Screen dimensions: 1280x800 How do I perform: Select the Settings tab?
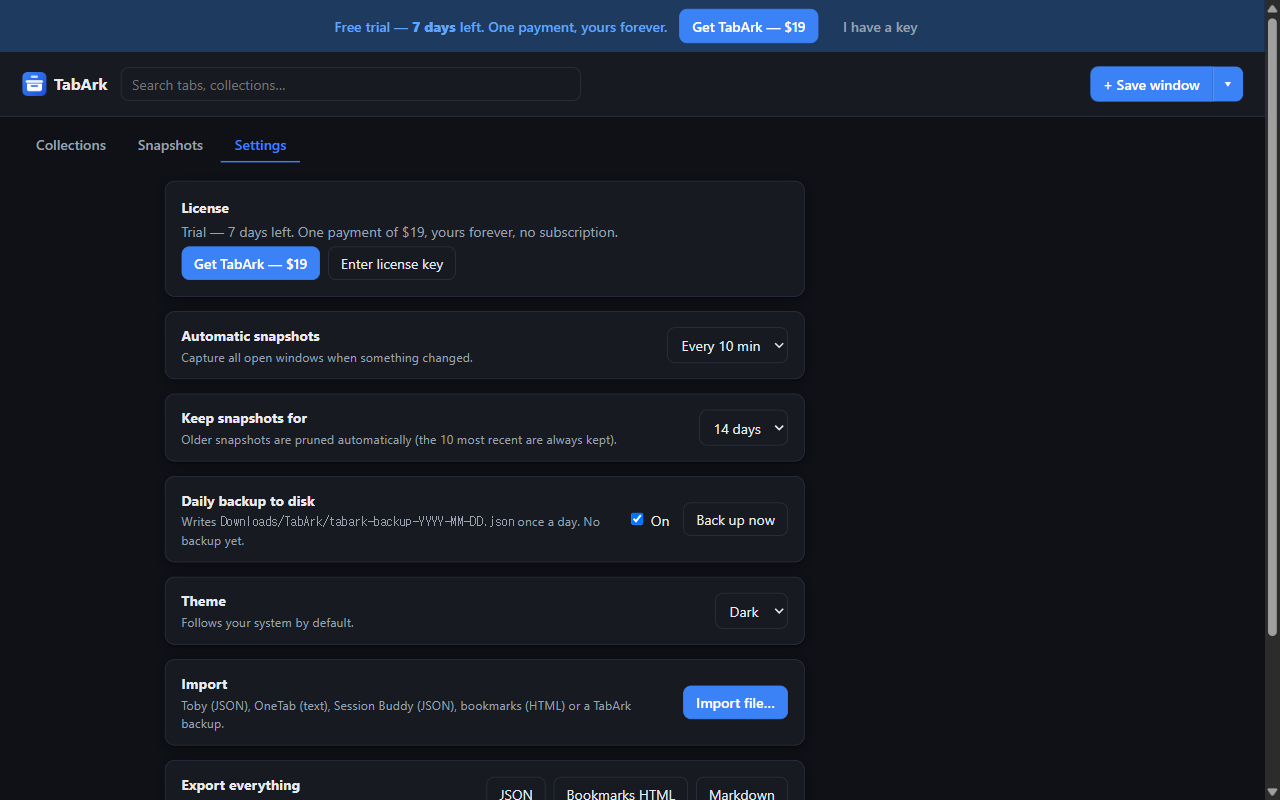click(260, 145)
